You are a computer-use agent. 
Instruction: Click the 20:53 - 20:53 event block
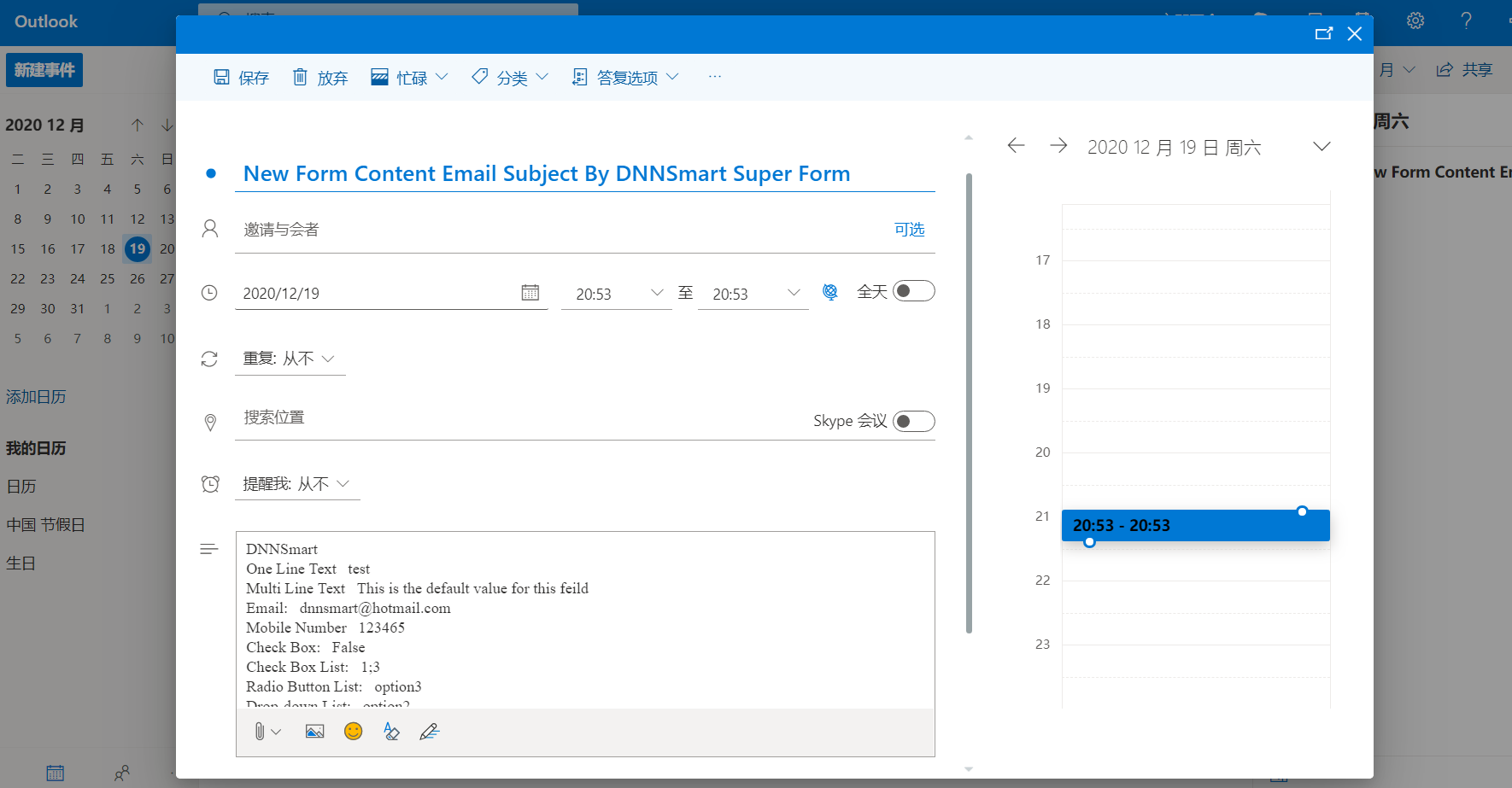pos(1196,525)
